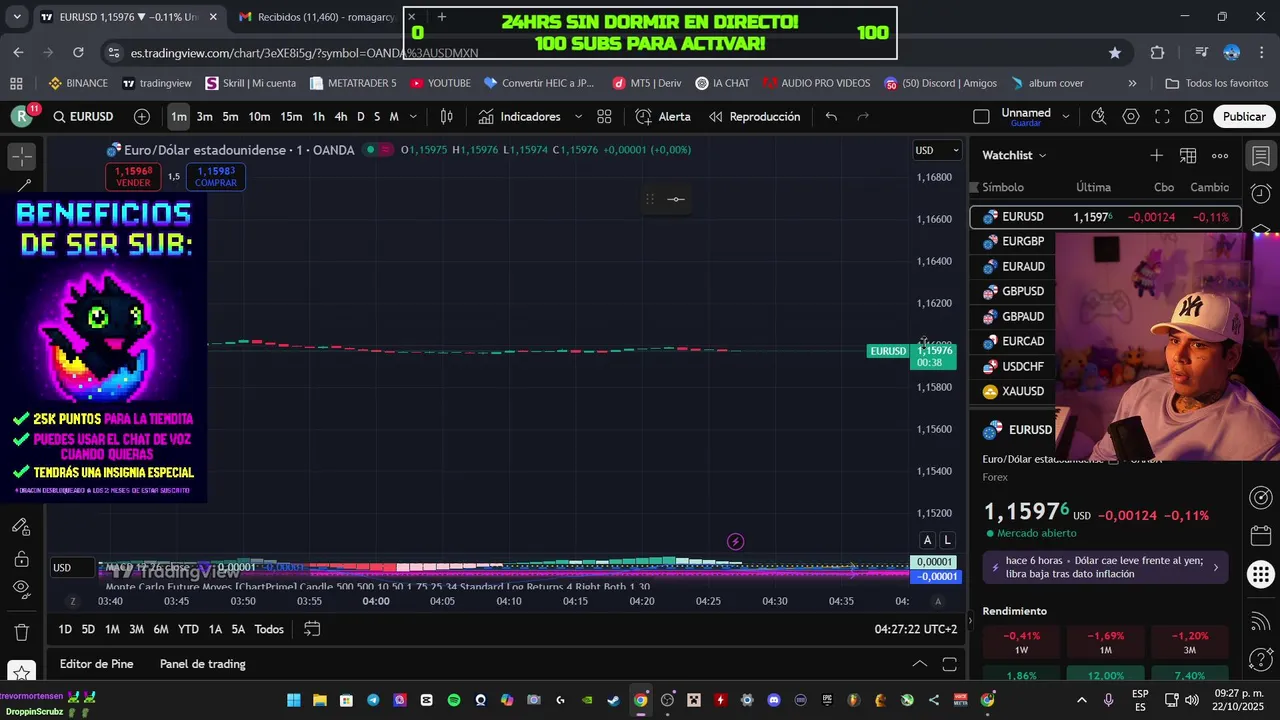Expand the bottom panel with the chevron

(x=919, y=664)
